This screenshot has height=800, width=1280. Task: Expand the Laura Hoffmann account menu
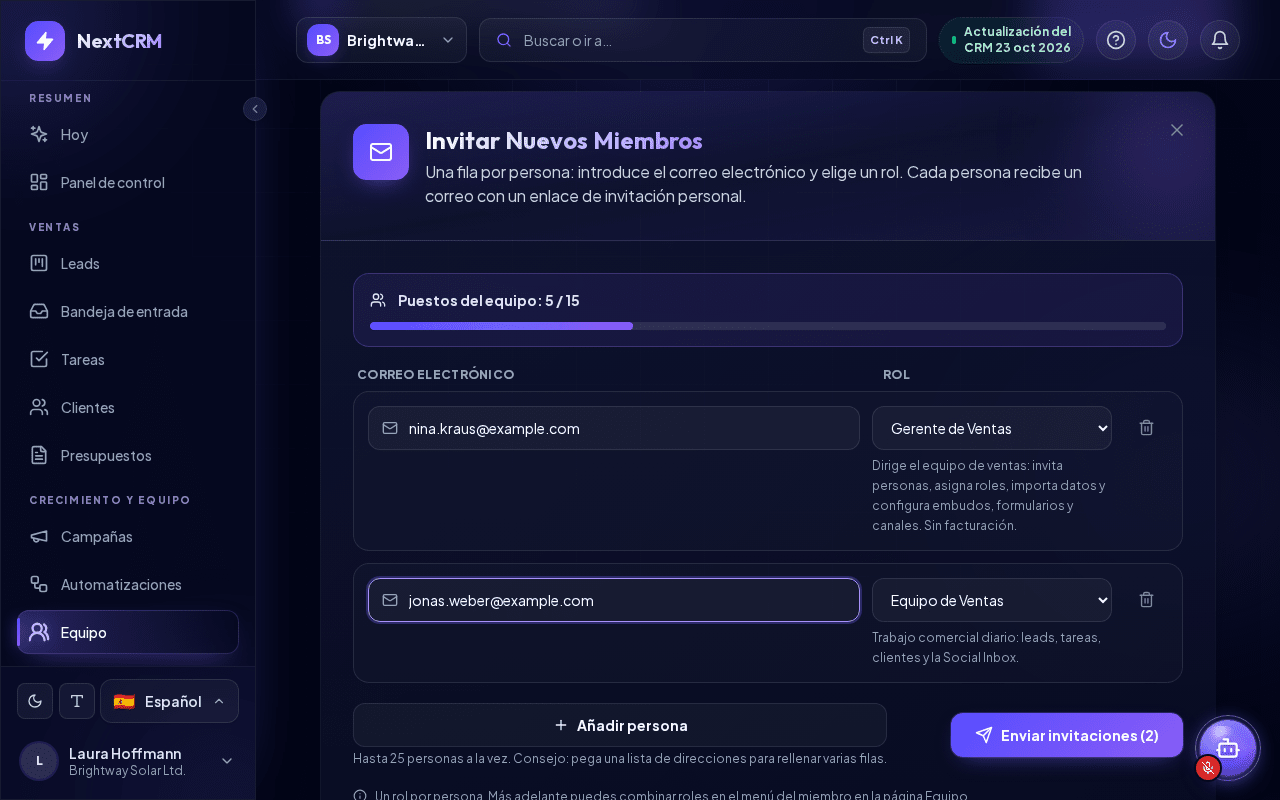pyautogui.click(x=128, y=761)
